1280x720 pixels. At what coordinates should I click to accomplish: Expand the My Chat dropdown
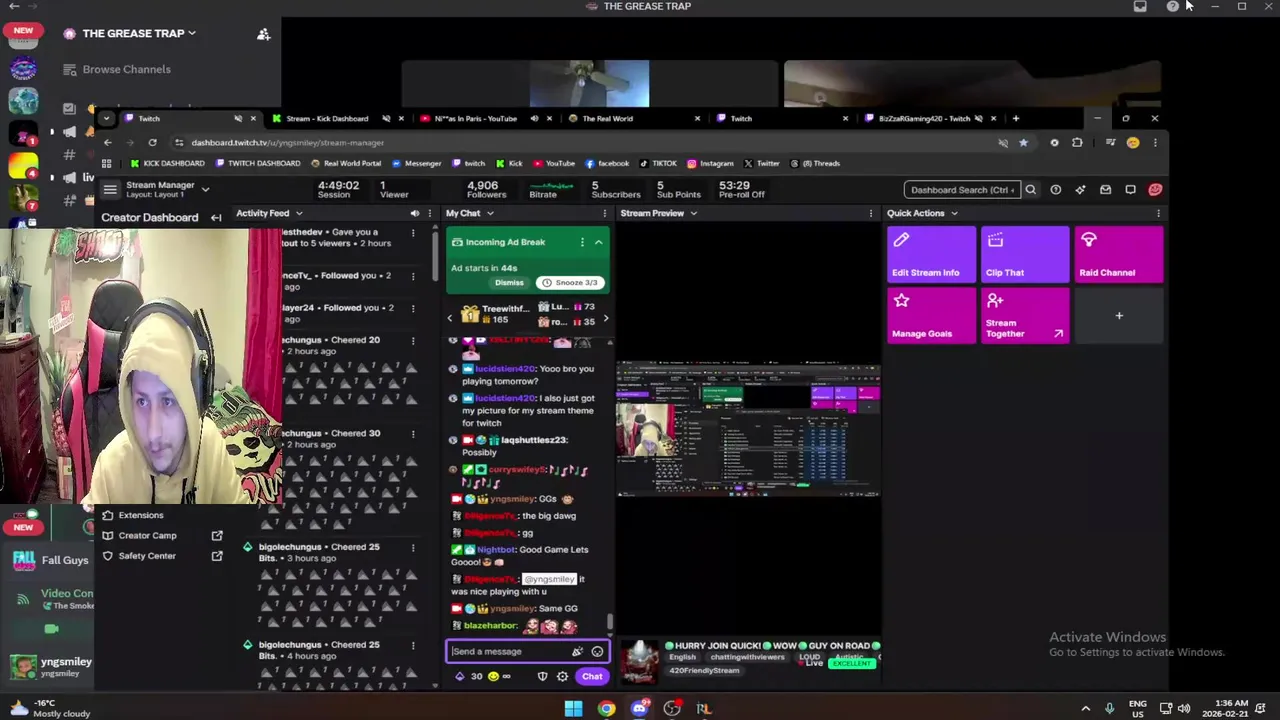click(x=490, y=213)
